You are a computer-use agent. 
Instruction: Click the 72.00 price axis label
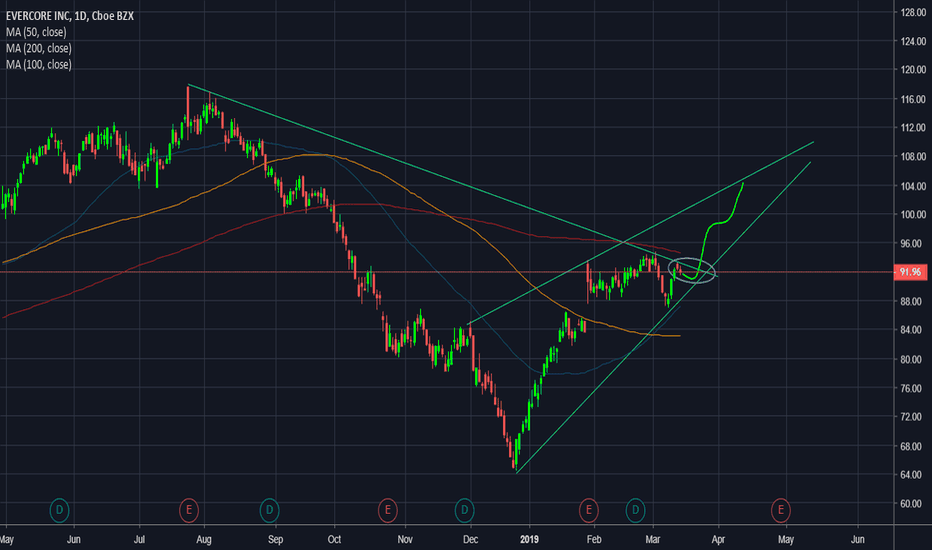click(x=913, y=417)
